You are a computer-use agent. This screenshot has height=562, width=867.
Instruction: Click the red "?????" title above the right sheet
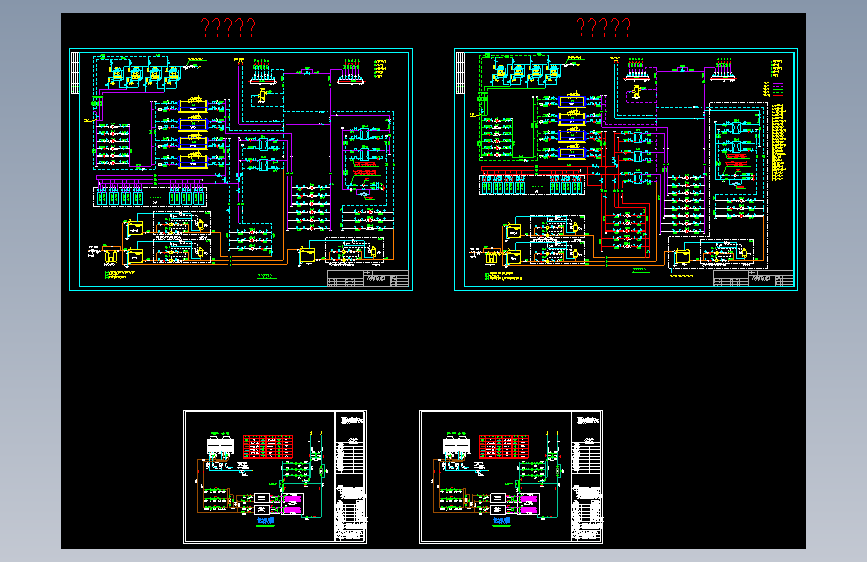pyautogui.click(x=604, y=28)
